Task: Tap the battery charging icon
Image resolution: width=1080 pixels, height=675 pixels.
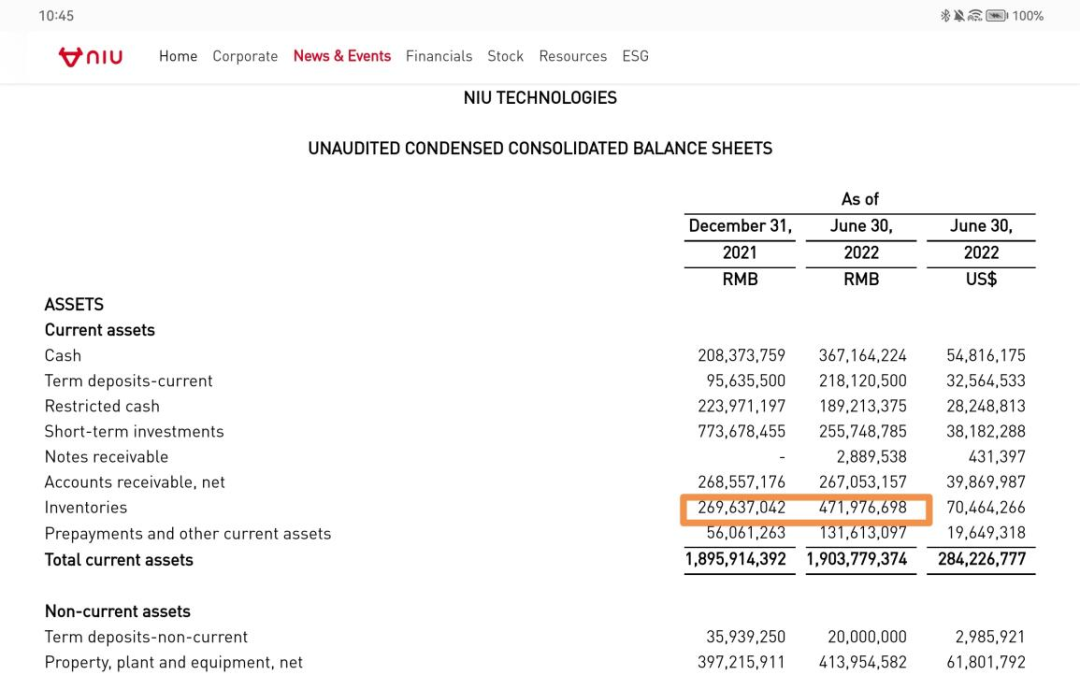Action: click(997, 16)
